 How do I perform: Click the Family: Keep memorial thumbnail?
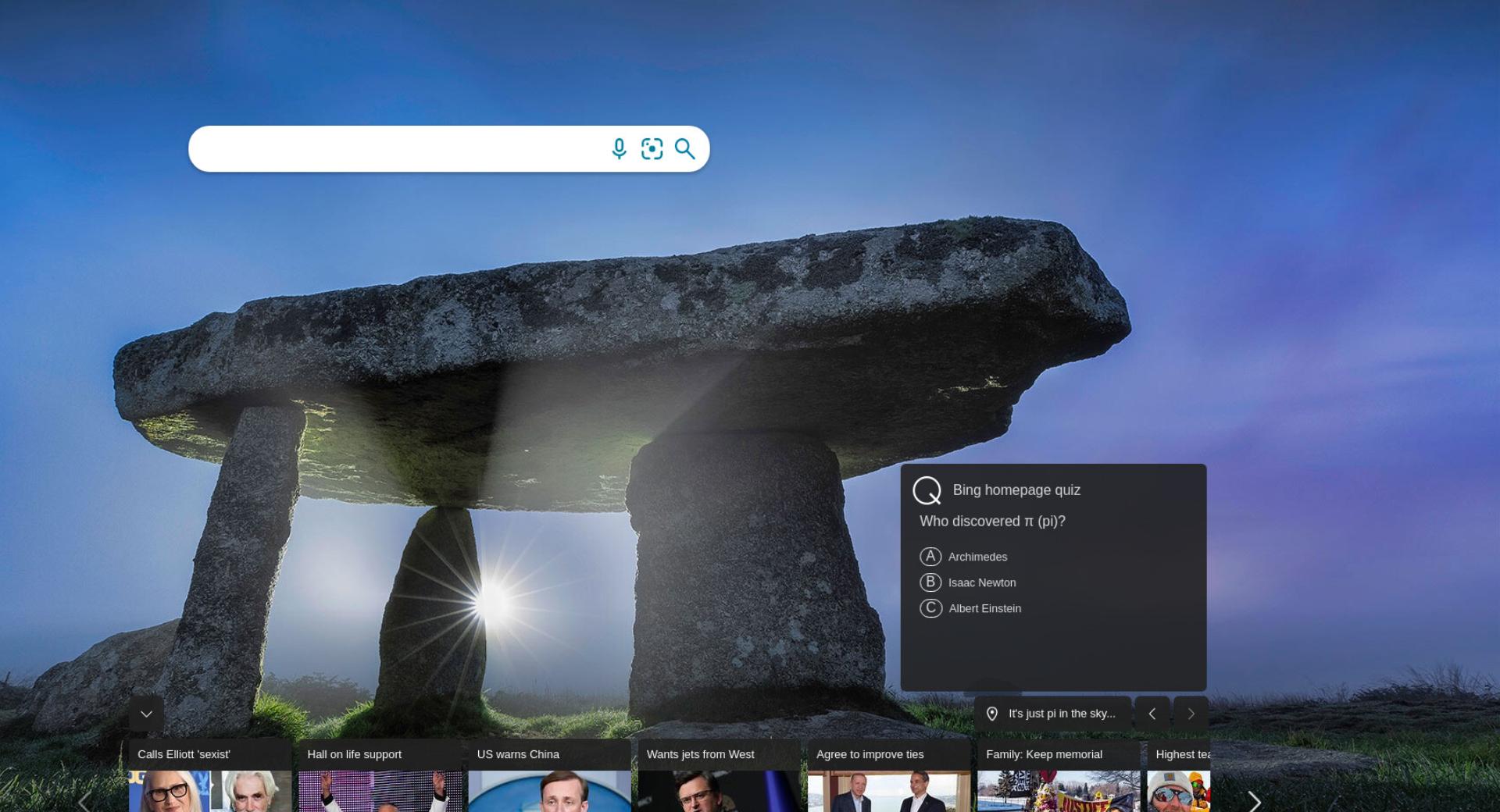(x=1059, y=791)
